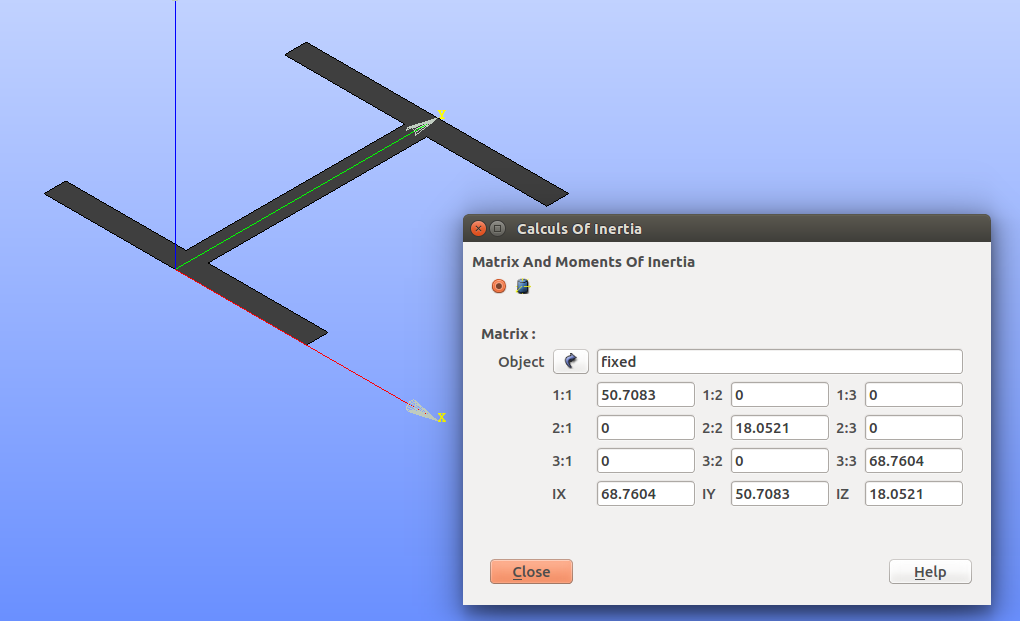Screen dimensions: 1020x621
Task: Click the 2:1 matrix field
Action: click(645, 427)
